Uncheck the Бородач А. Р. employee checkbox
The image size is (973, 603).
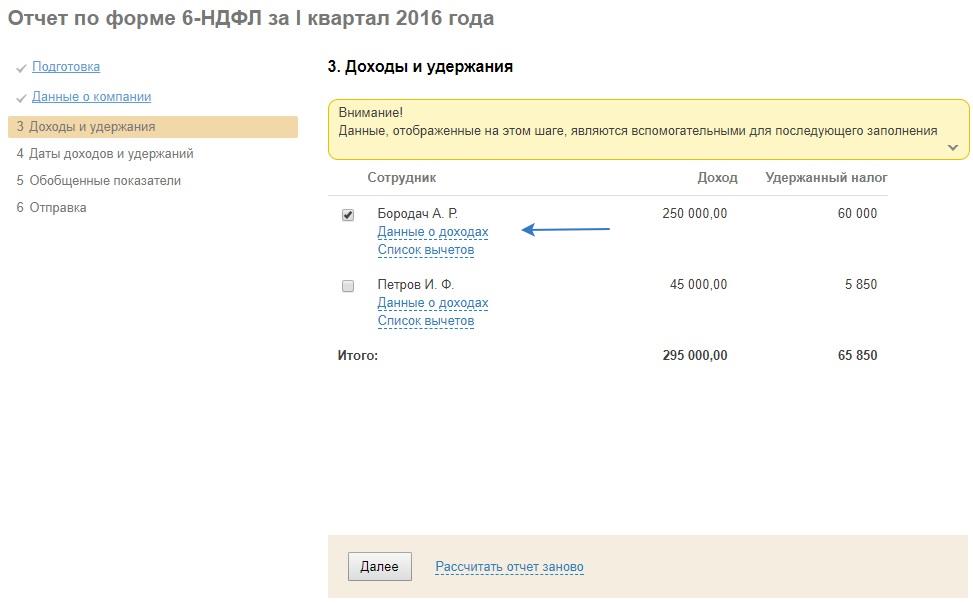pyautogui.click(x=348, y=215)
